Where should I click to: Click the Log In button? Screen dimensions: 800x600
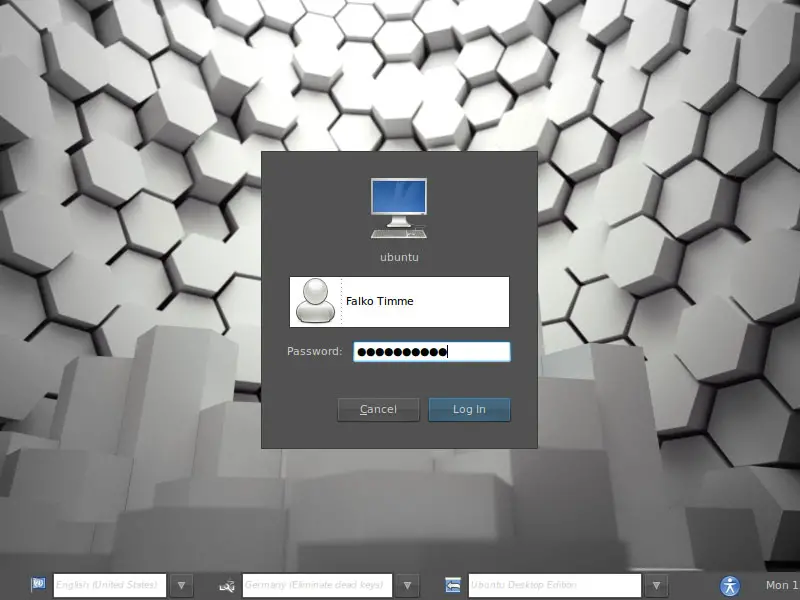point(469,410)
